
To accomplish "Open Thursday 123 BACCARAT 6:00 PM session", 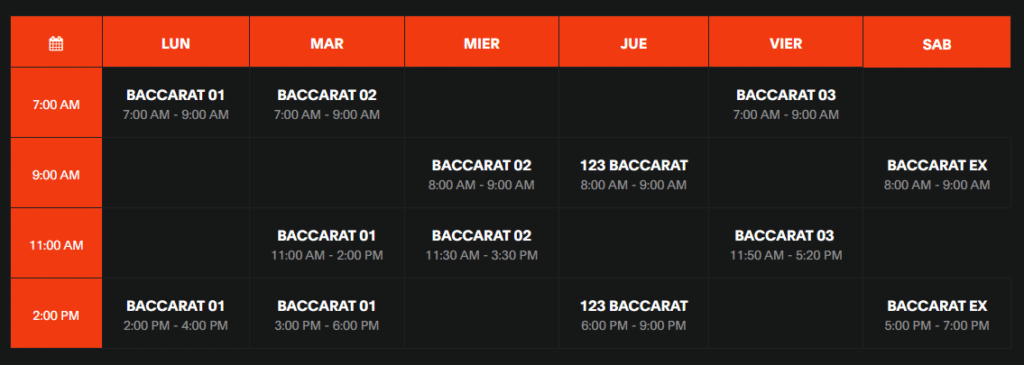I will 633,315.
